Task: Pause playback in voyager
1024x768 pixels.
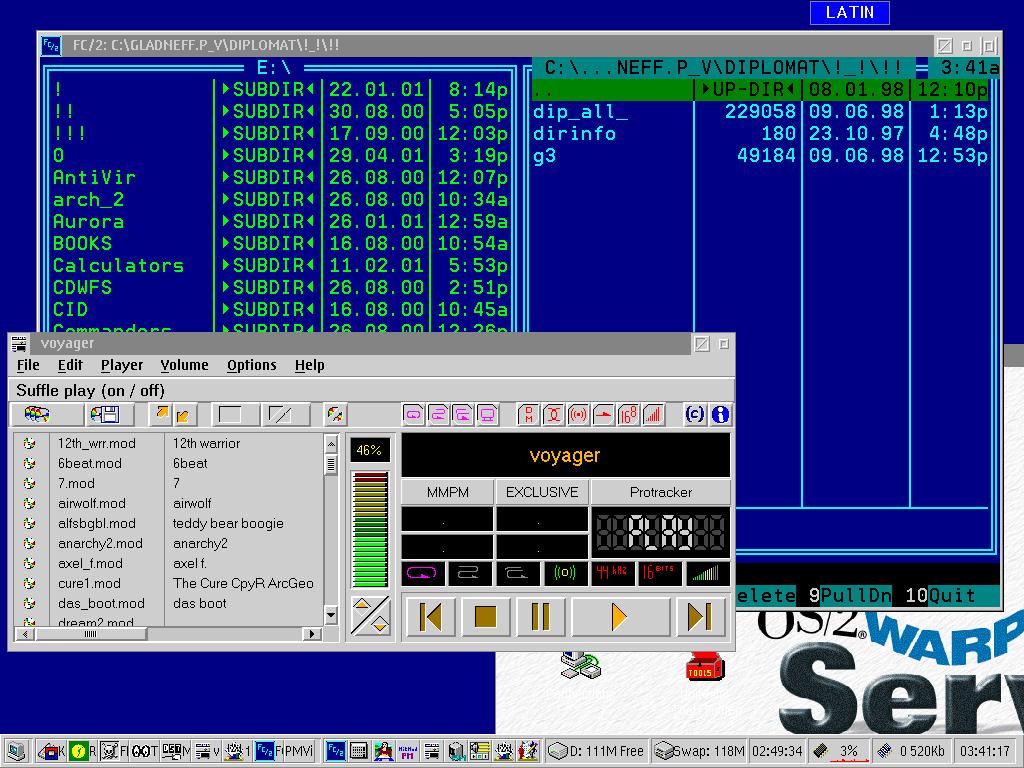Action: (540, 616)
